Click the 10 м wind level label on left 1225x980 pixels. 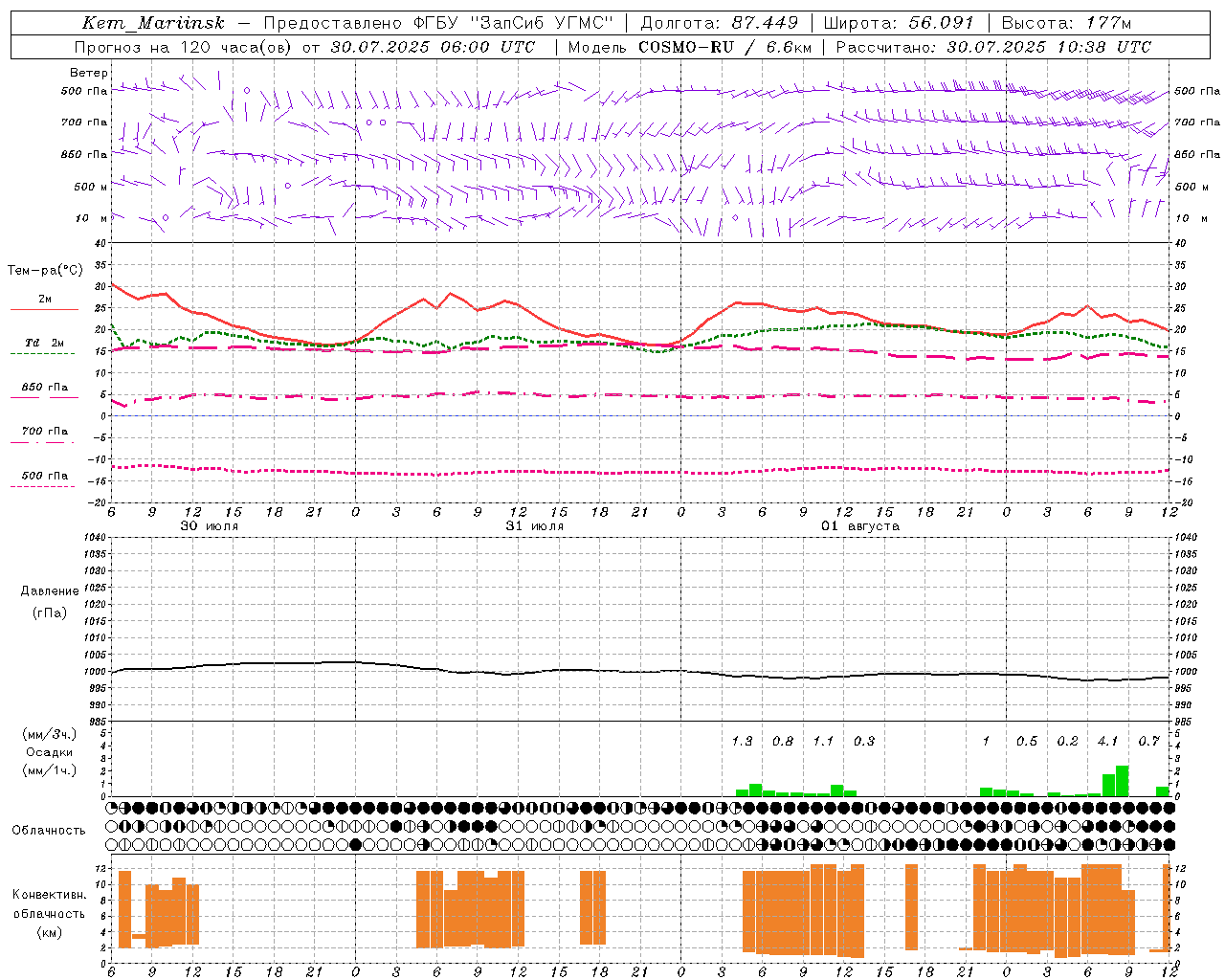coord(92,218)
